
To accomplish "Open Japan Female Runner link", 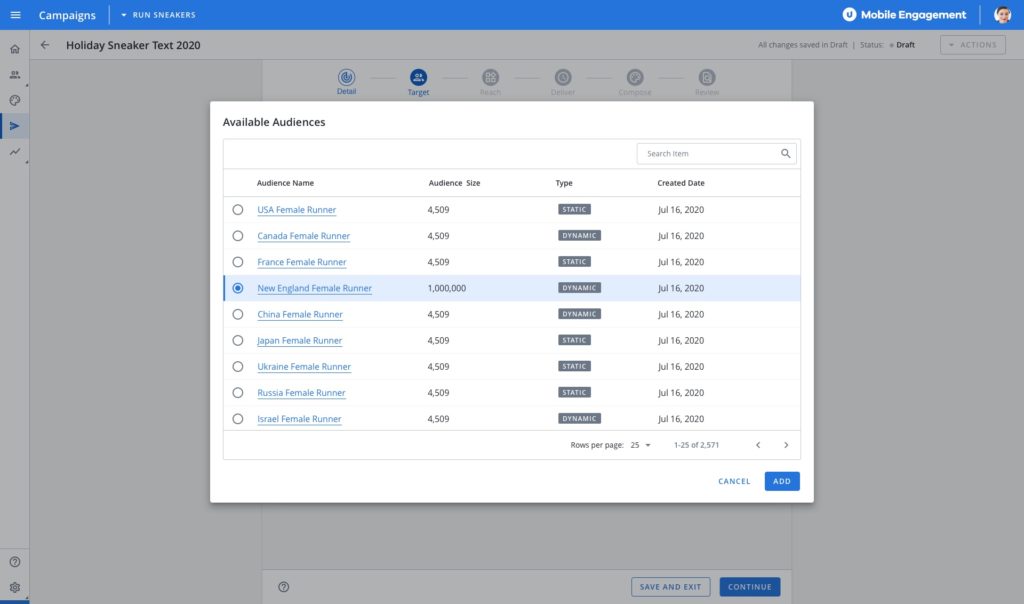I will [x=299, y=340].
